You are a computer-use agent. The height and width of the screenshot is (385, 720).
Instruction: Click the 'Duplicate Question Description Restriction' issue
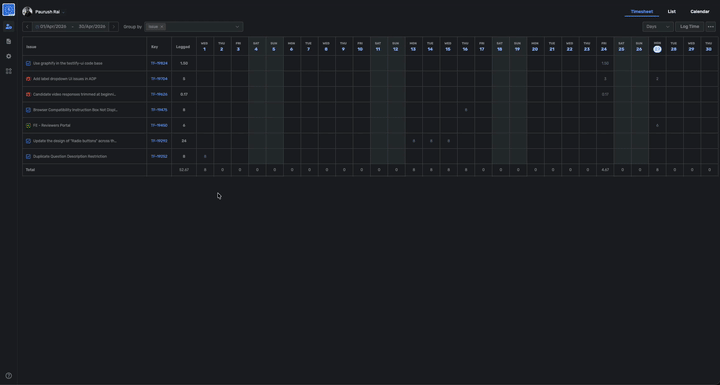(x=70, y=156)
